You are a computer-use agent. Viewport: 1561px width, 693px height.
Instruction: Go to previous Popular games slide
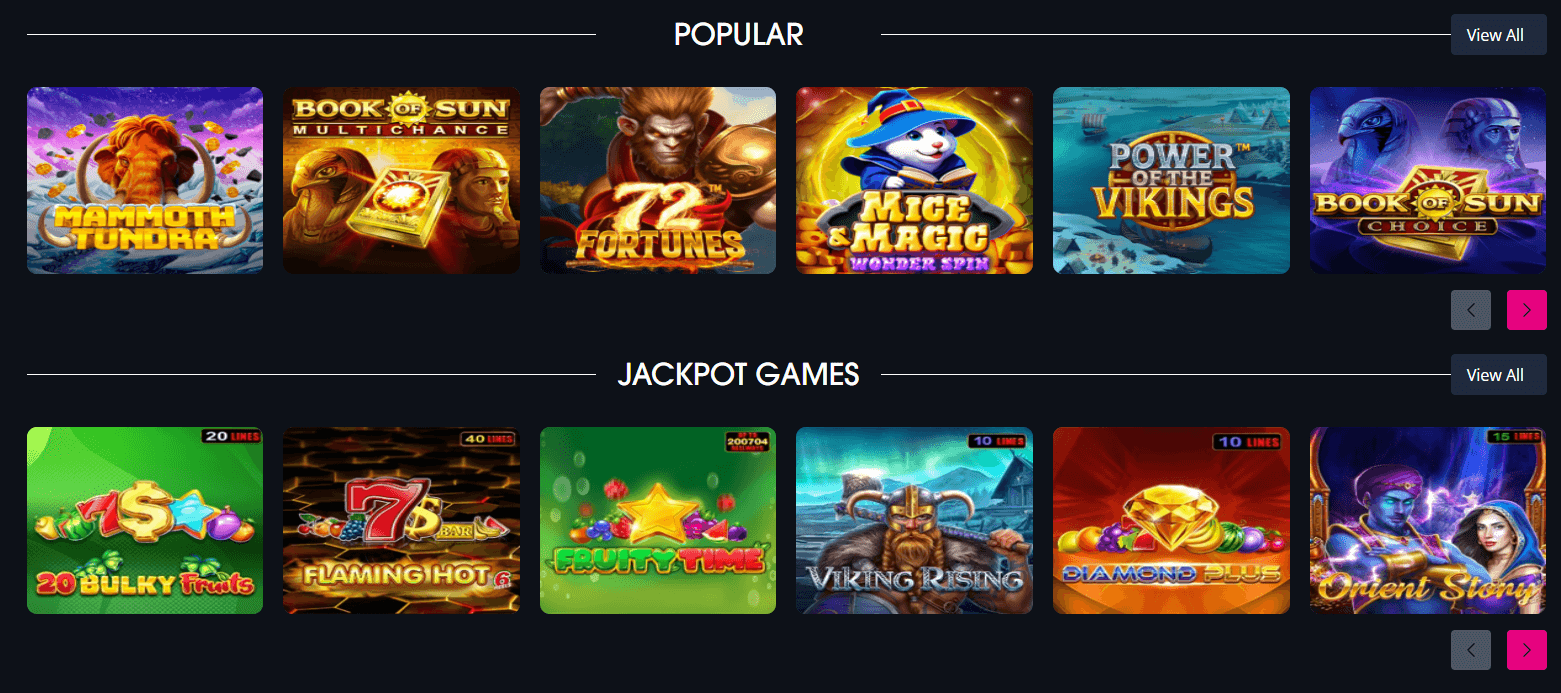tap(1470, 310)
